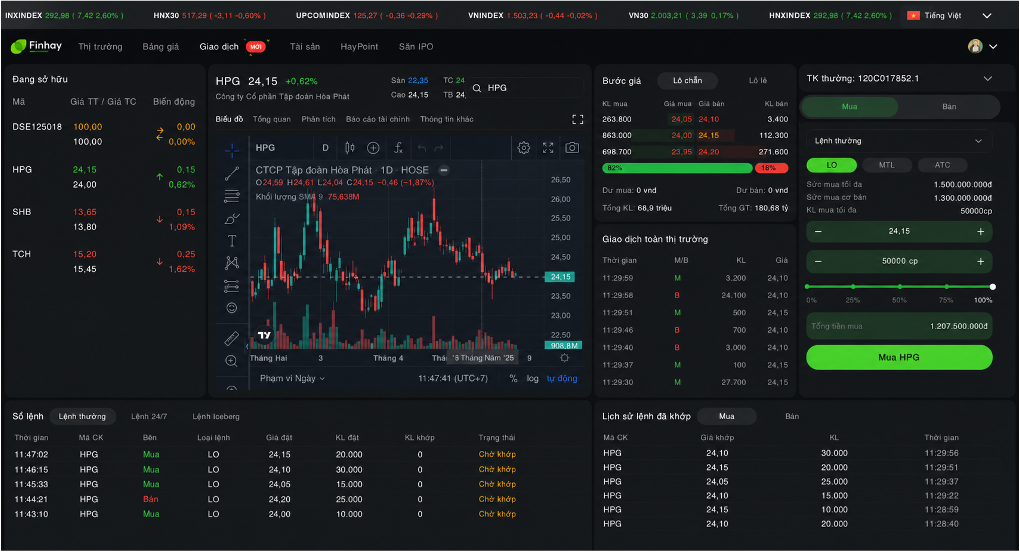Open the time axis settings gear
The image size is (1020, 552).
pos(565,358)
